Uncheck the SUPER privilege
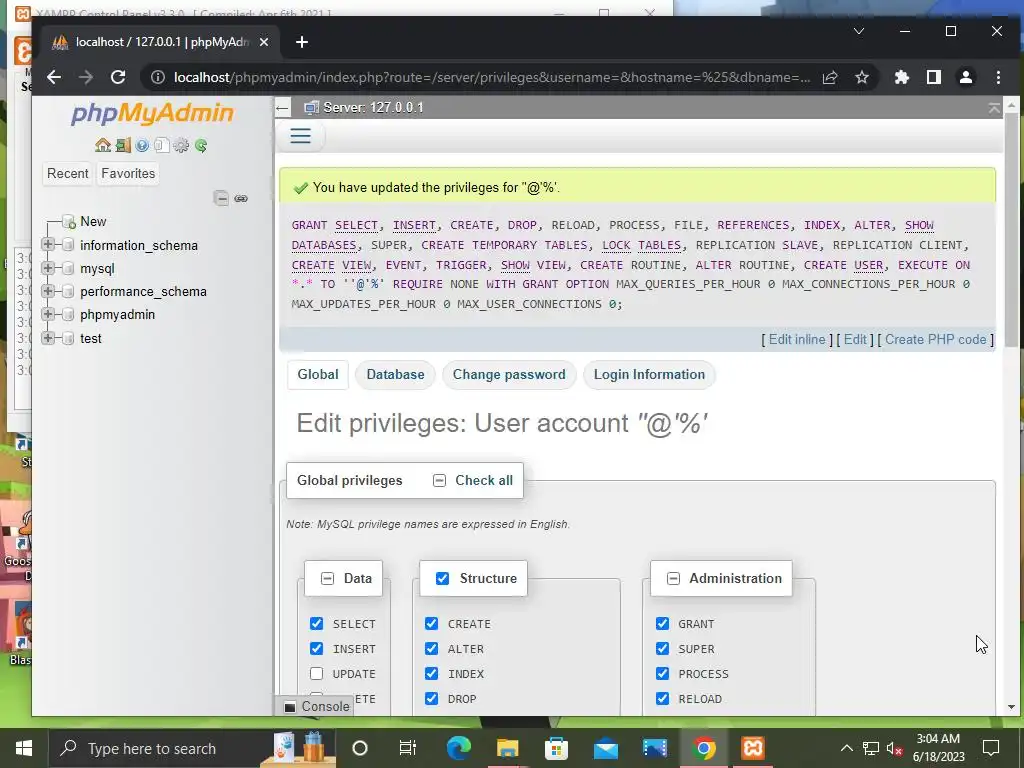This screenshot has height=768, width=1024. pos(662,648)
